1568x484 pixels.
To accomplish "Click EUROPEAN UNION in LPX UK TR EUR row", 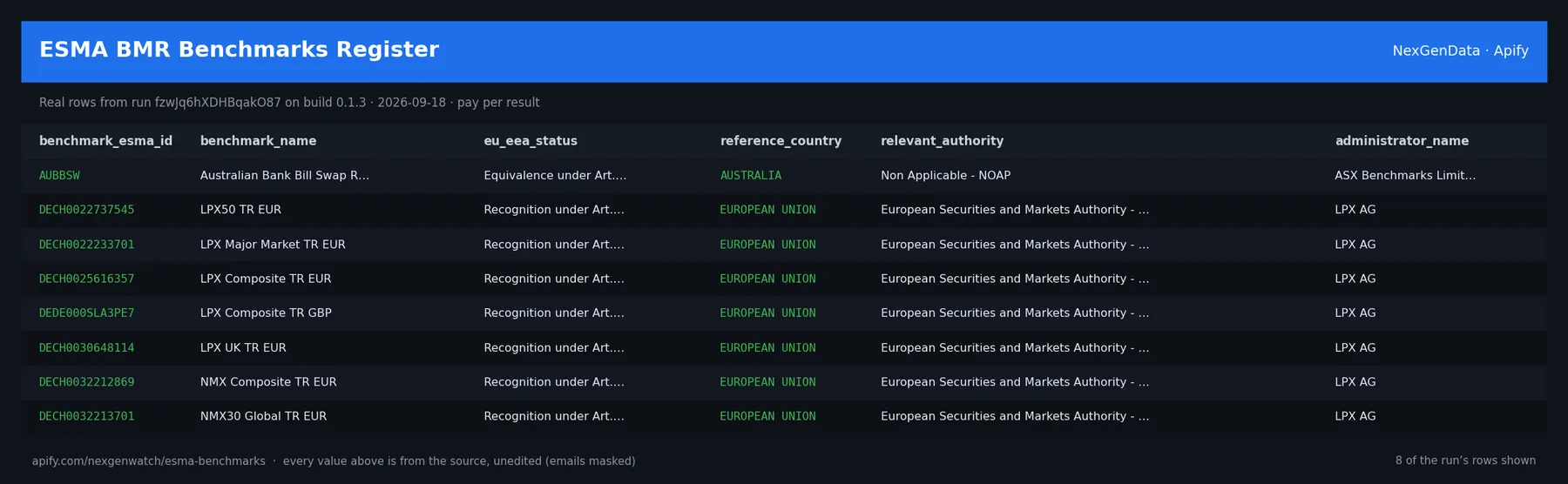I will click(767, 347).
